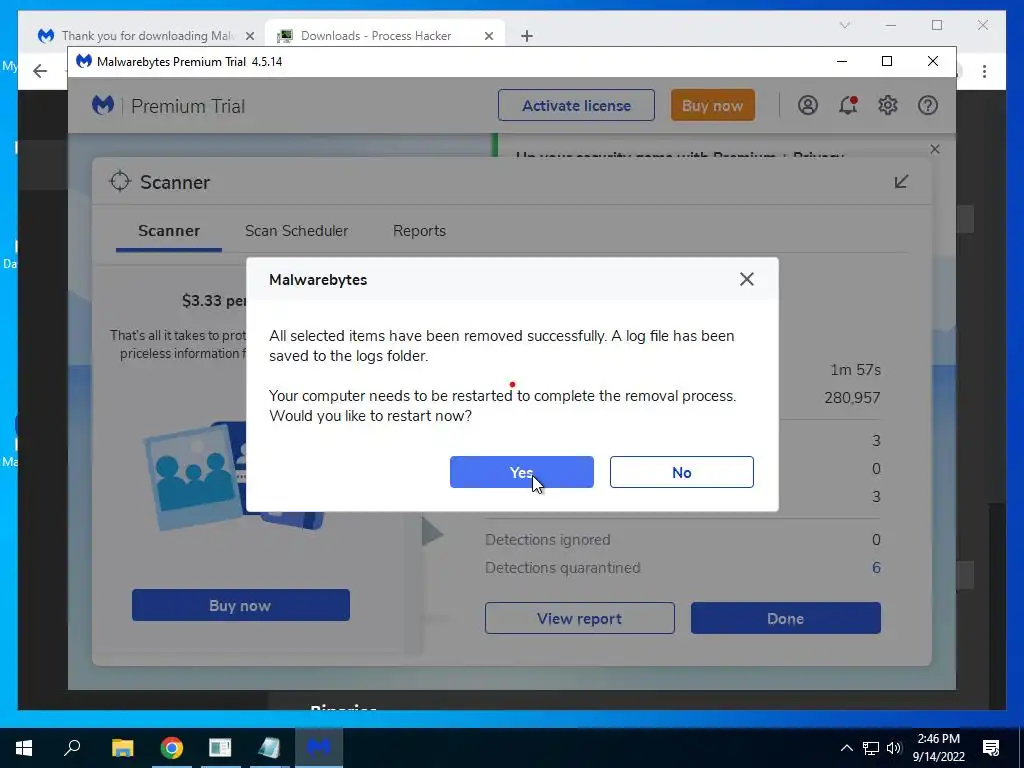The height and width of the screenshot is (768, 1024).
Task: Click Chrome back arrow
Action: pyautogui.click(x=40, y=71)
